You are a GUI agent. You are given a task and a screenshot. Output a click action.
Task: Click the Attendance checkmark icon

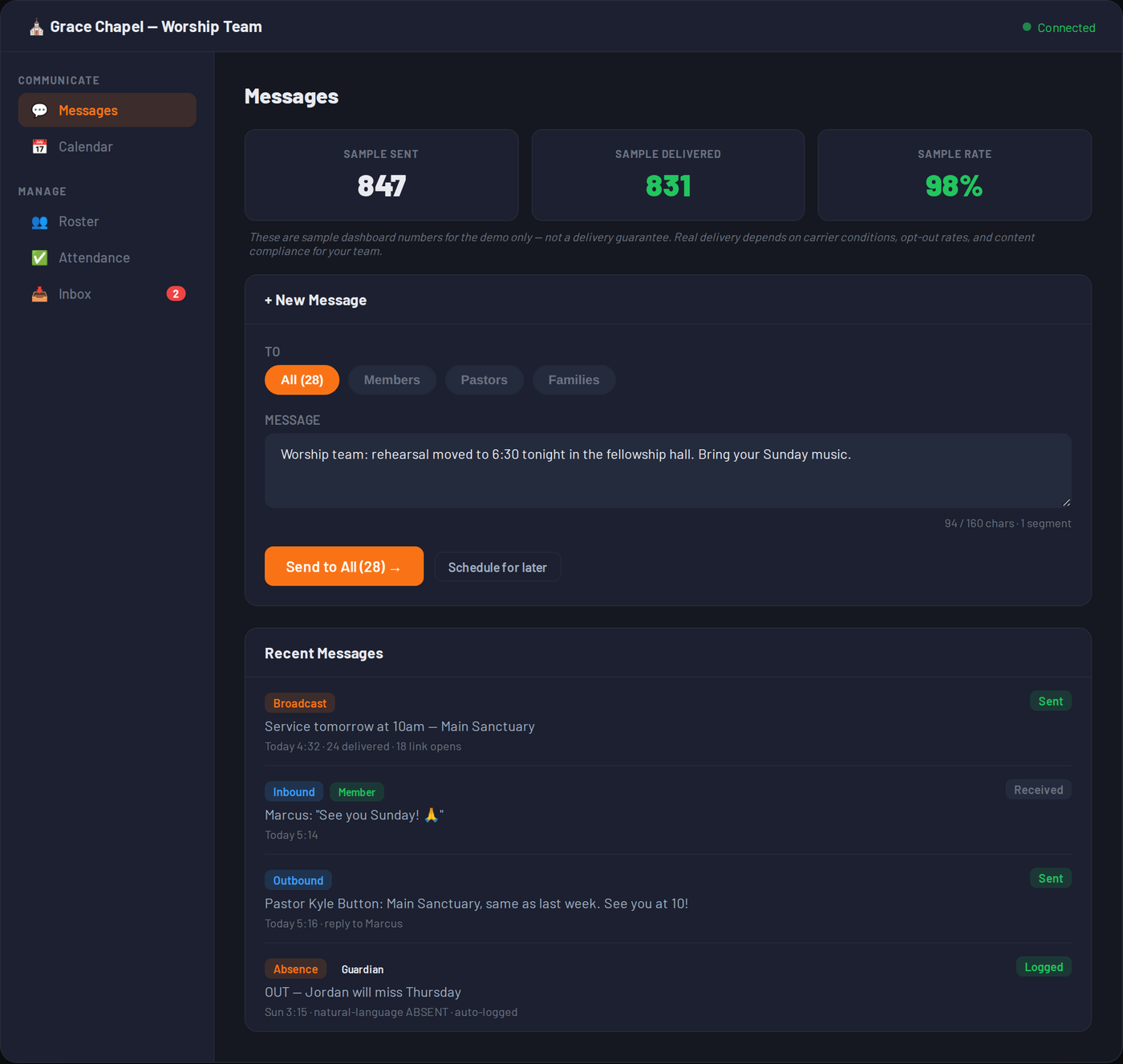click(x=39, y=257)
